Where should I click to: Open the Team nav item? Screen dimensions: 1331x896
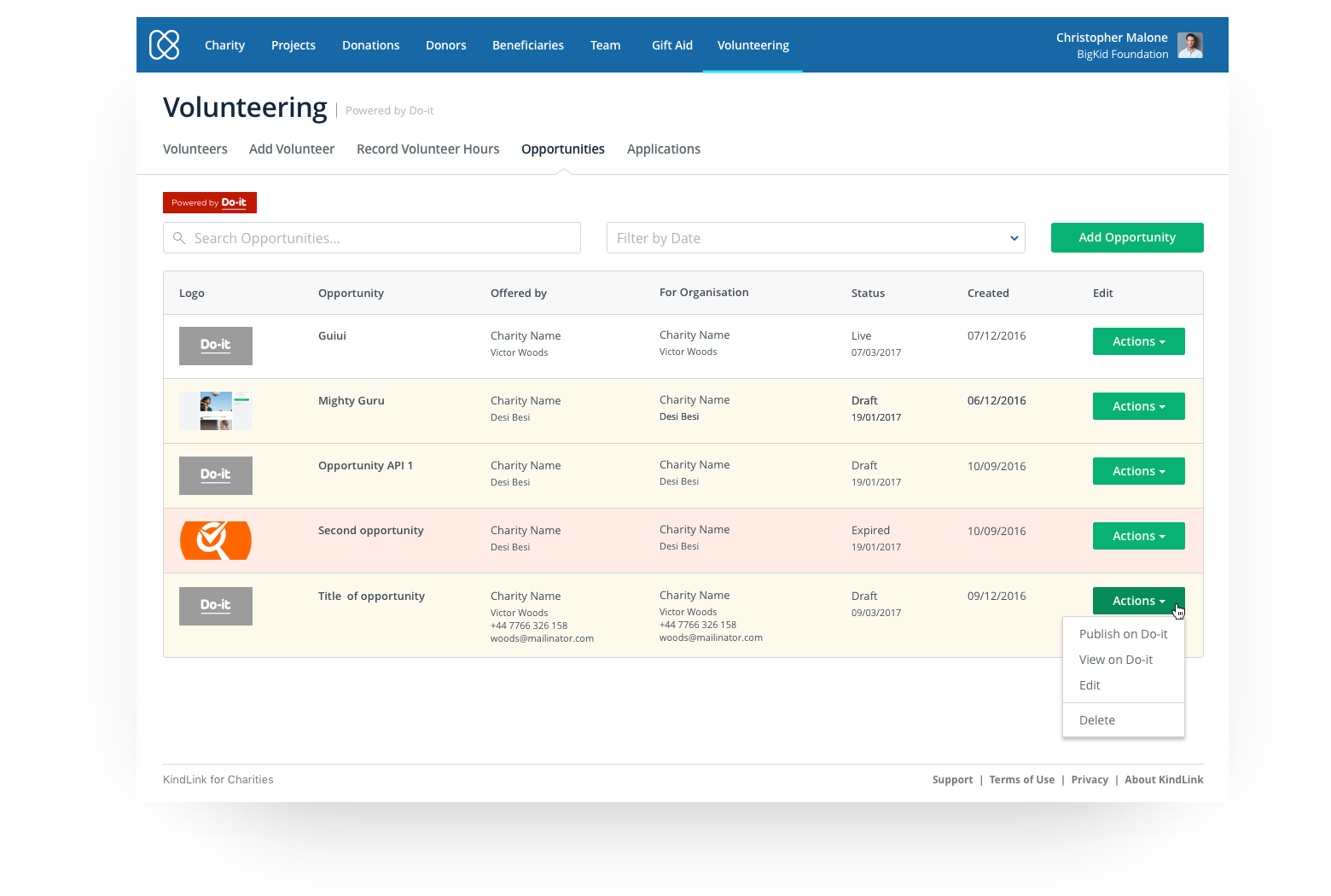click(606, 45)
